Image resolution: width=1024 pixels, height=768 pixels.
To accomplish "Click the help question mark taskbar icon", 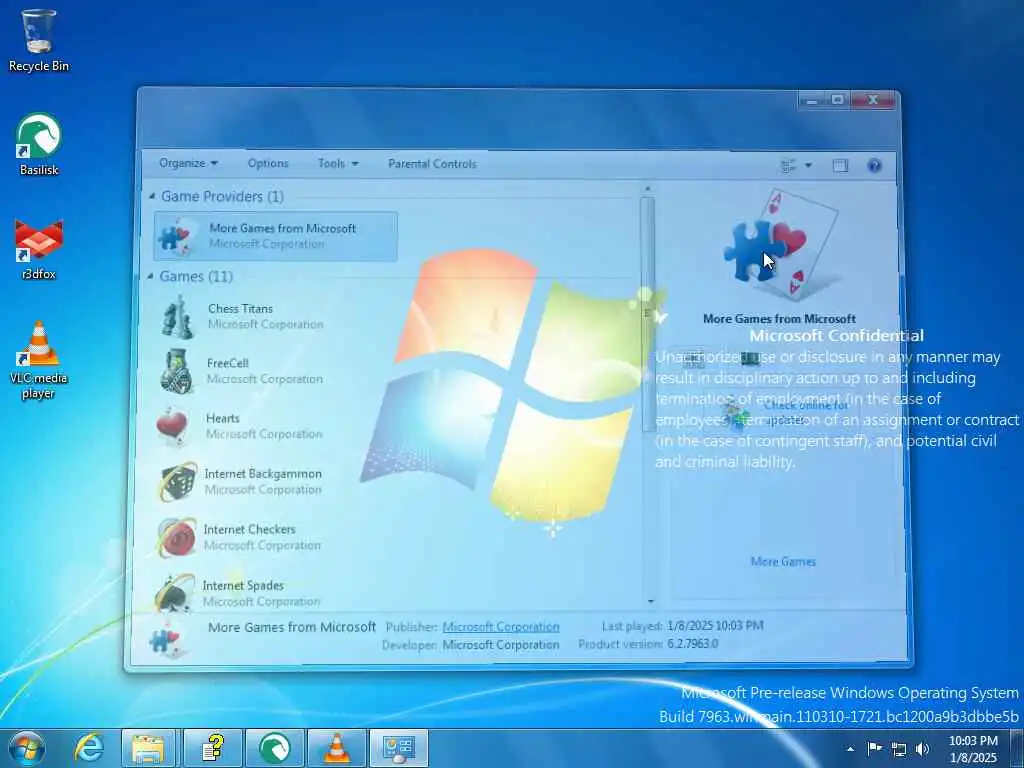I will click(x=213, y=748).
